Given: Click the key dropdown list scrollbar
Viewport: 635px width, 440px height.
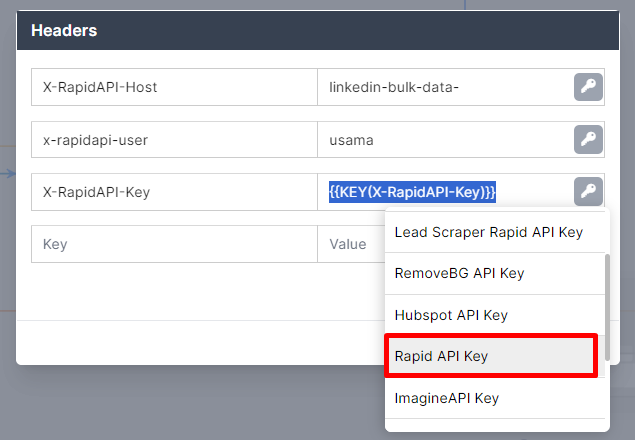Looking at the screenshot, I should [x=607, y=307].
